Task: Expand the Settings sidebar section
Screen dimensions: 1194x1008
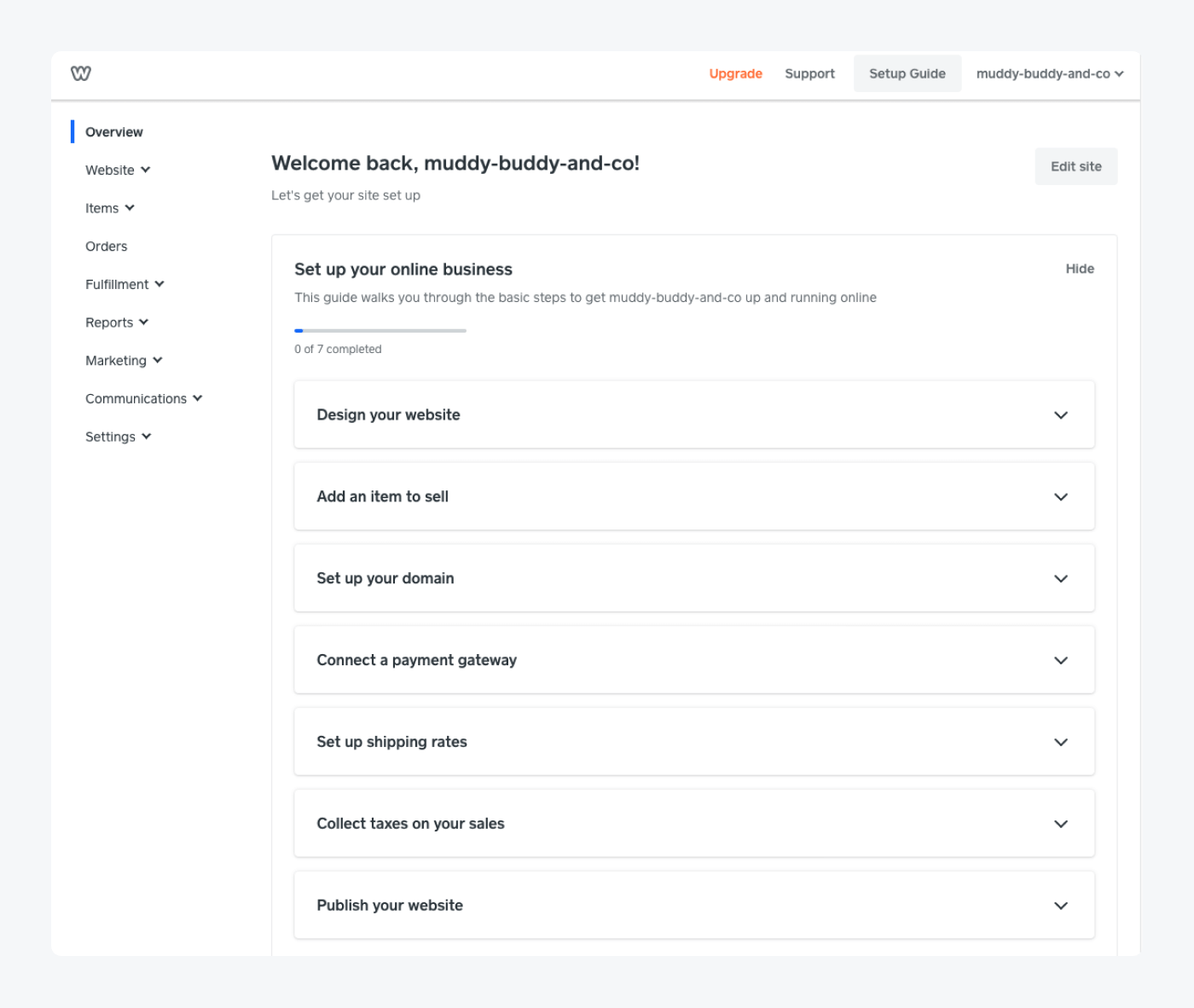Action: point(118,436)
